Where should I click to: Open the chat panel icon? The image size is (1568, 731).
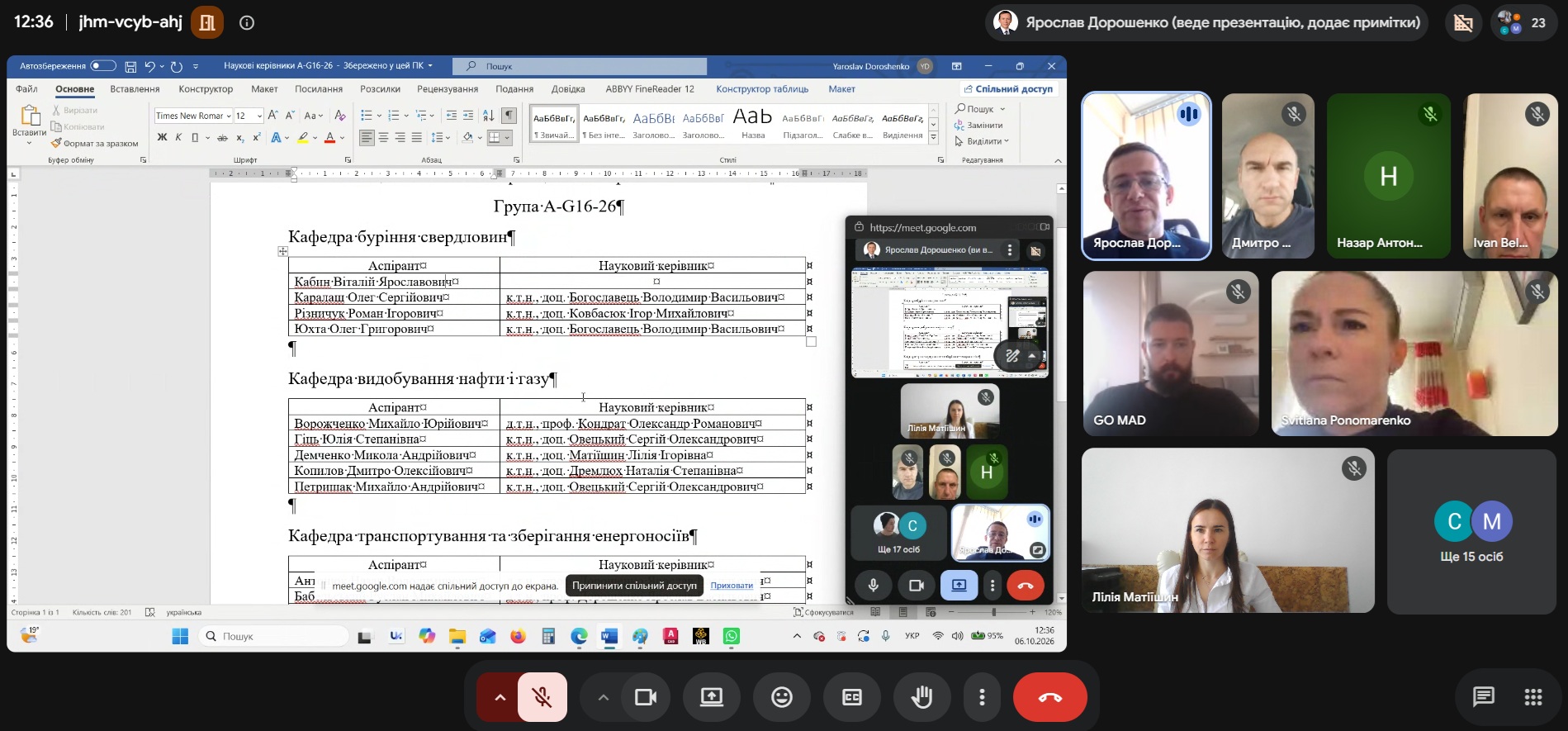(x=1483, y=697)
